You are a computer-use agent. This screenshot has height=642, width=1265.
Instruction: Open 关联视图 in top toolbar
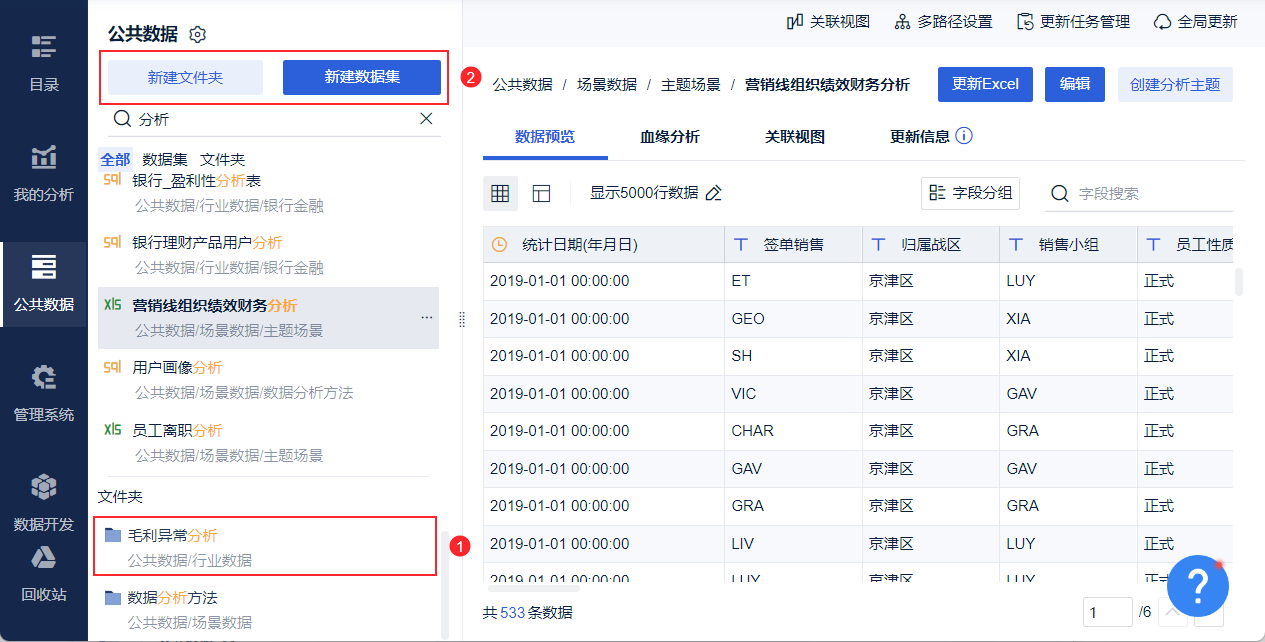(x=828, y=21)
